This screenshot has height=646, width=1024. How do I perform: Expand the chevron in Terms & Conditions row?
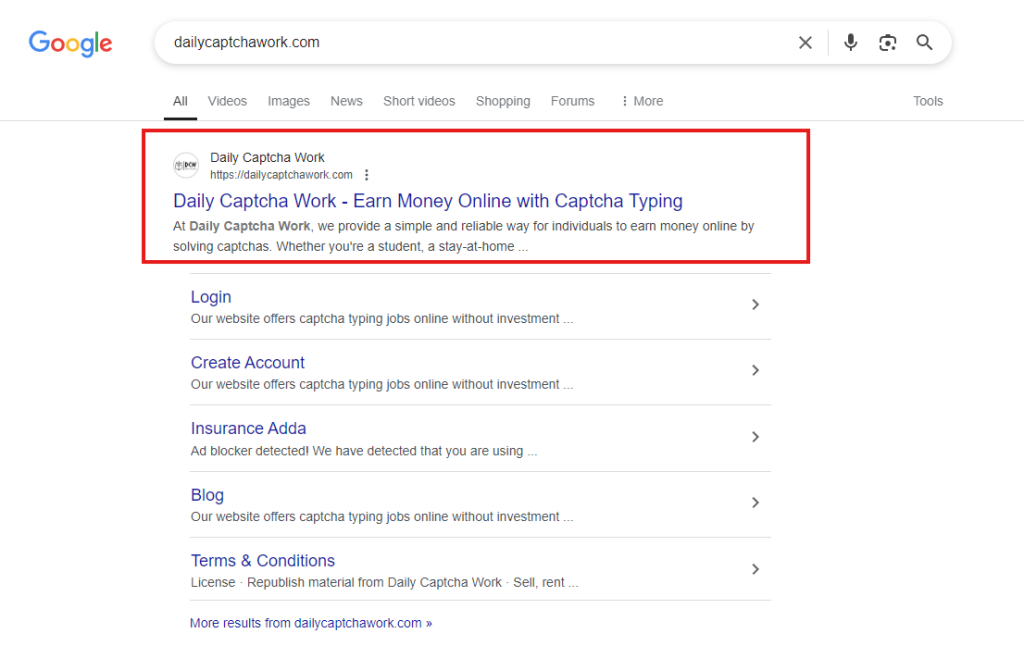755,570
